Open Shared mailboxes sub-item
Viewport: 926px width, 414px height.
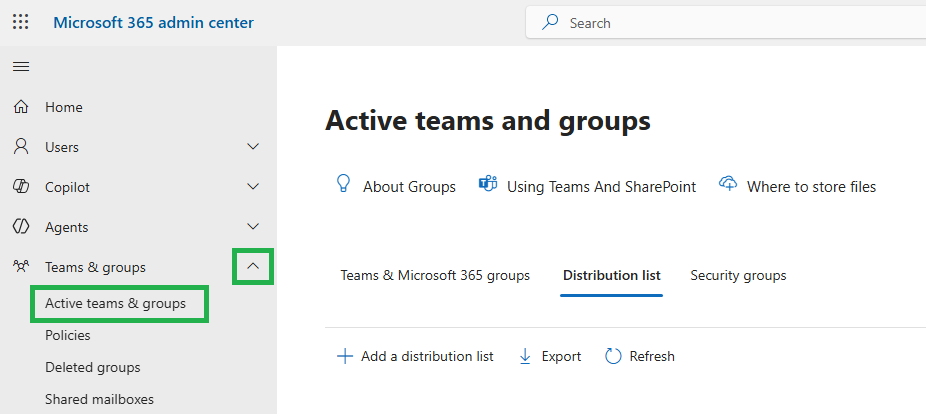(x=99, y=399)
